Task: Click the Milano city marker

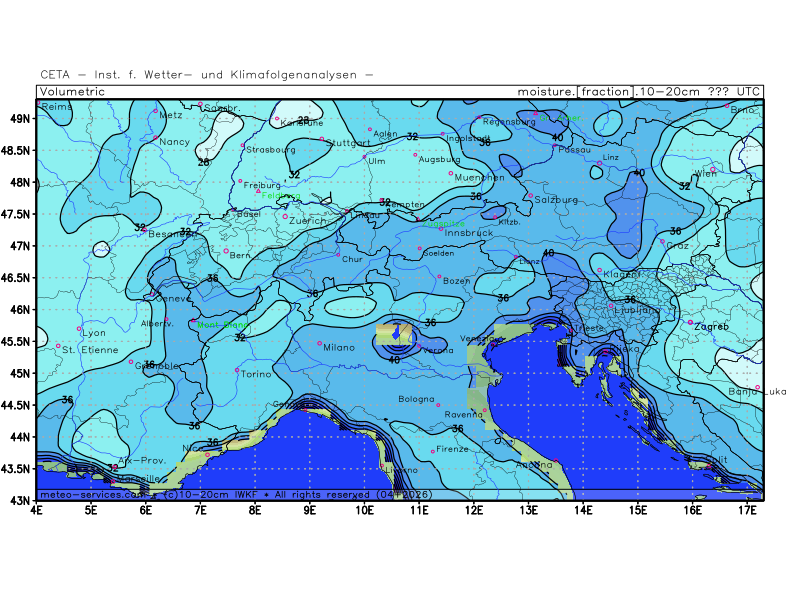Action: pos(320,343)
